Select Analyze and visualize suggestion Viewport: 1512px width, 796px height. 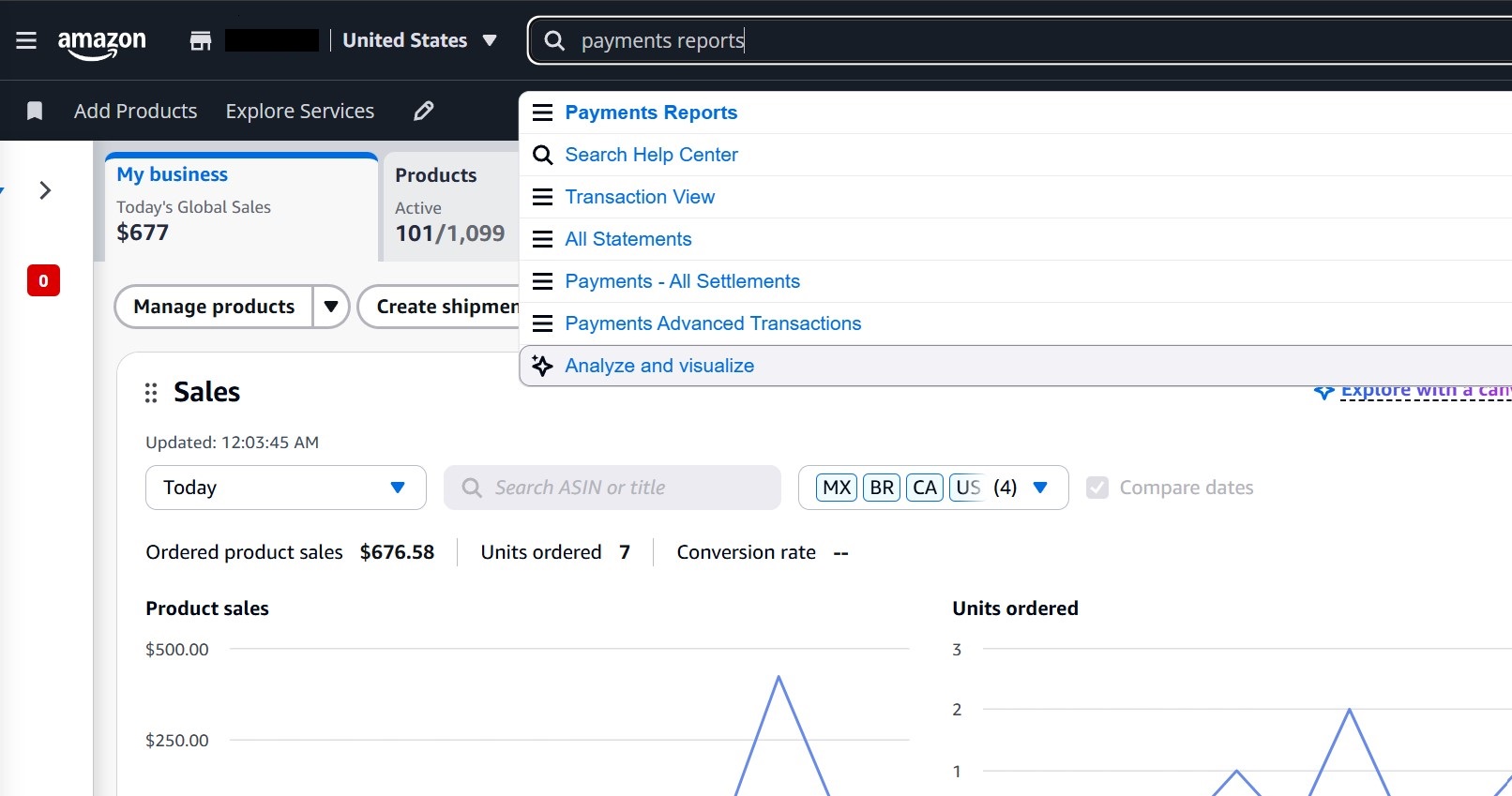[x=1015, y=366]
